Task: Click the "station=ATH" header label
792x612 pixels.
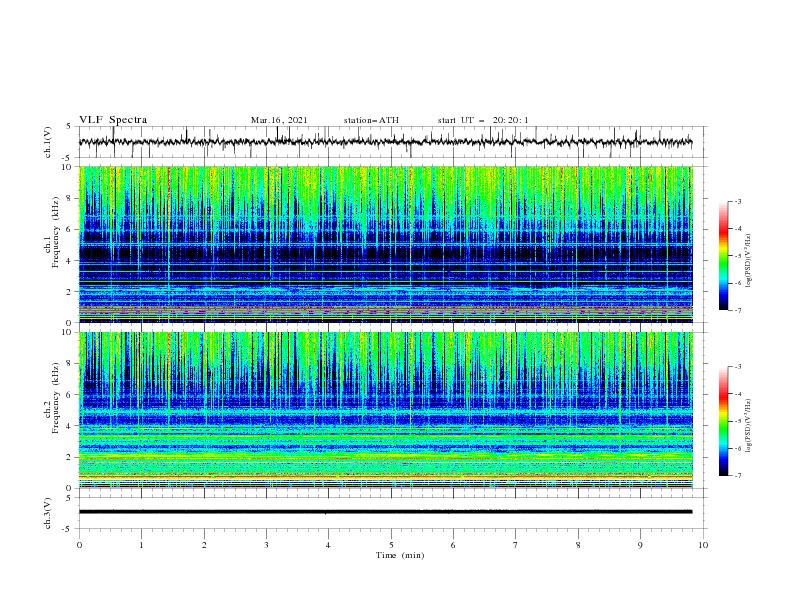Action: (371, 120)
